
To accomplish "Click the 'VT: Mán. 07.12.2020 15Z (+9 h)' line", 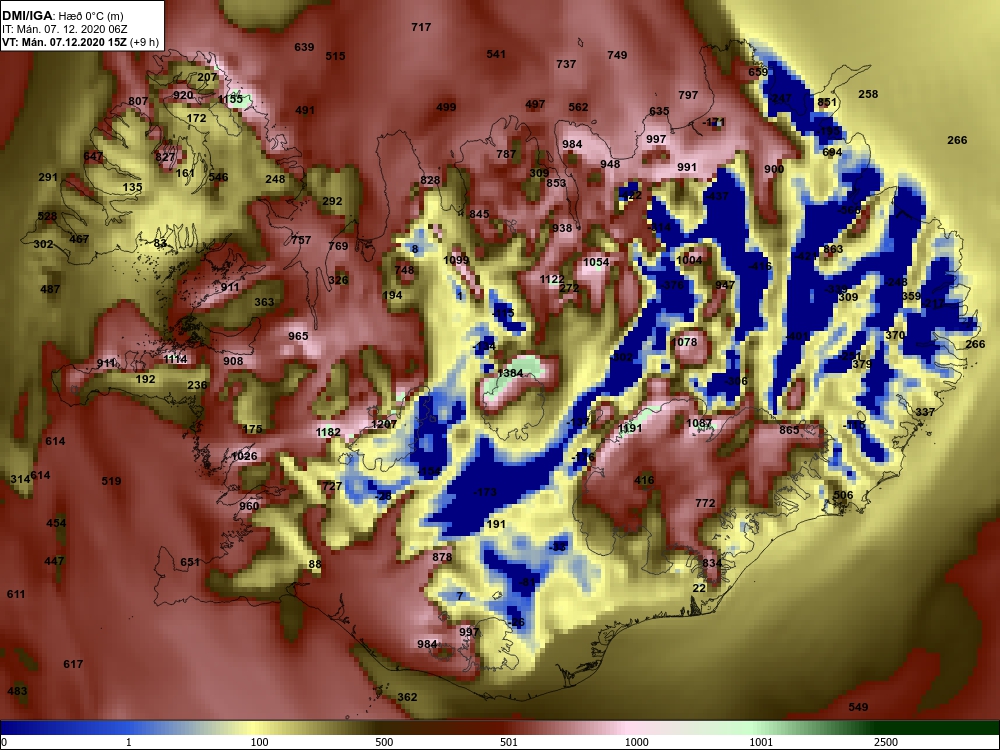I will pos(80,42).
